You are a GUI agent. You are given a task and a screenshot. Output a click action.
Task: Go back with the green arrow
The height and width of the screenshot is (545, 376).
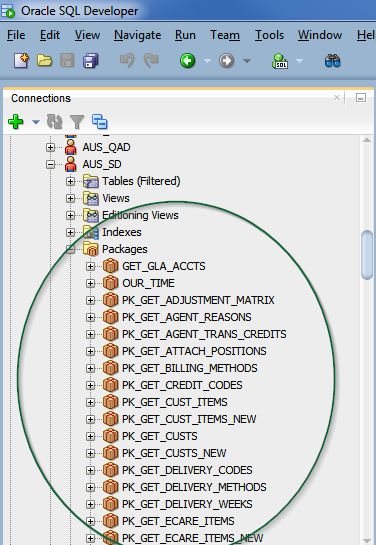[x=187, y=61]
